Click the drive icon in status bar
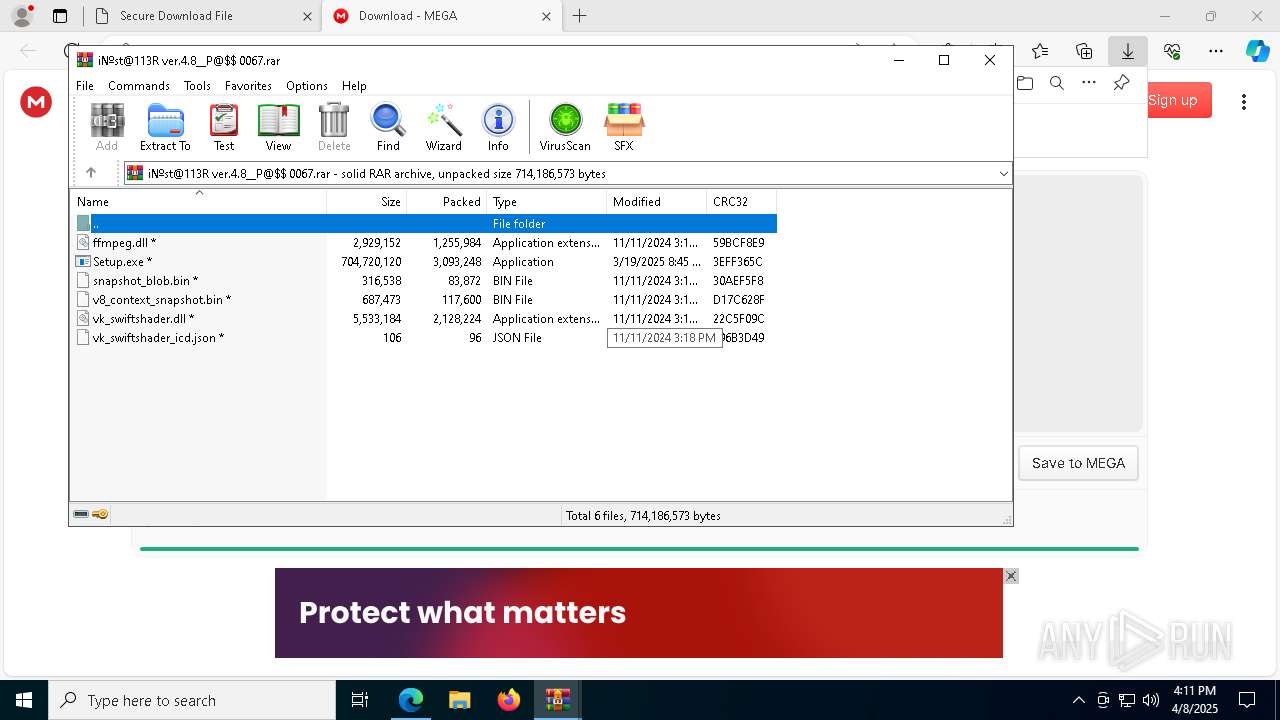 [81, 514]
